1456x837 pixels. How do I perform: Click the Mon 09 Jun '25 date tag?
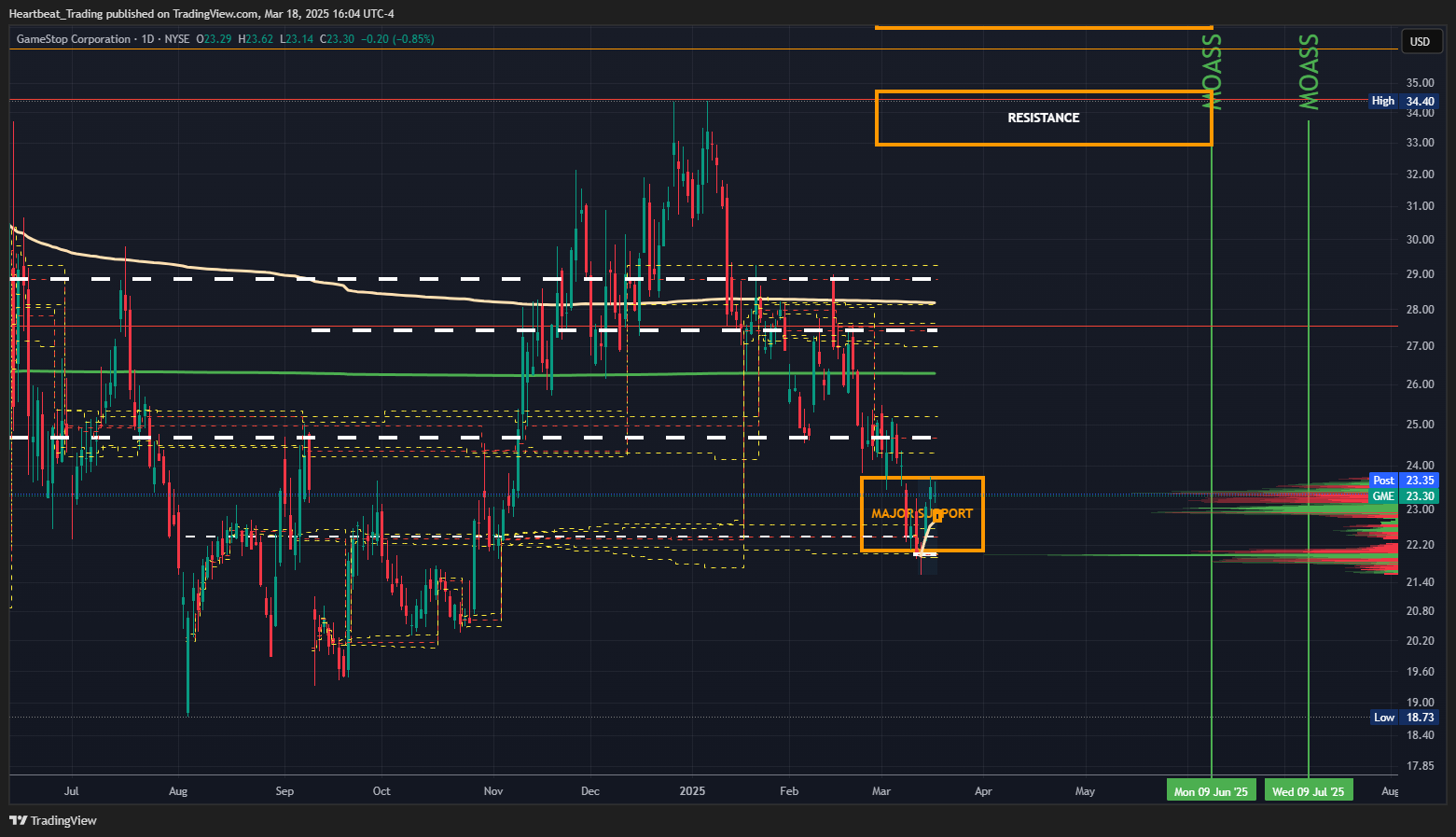click(x=1211, y=791)
